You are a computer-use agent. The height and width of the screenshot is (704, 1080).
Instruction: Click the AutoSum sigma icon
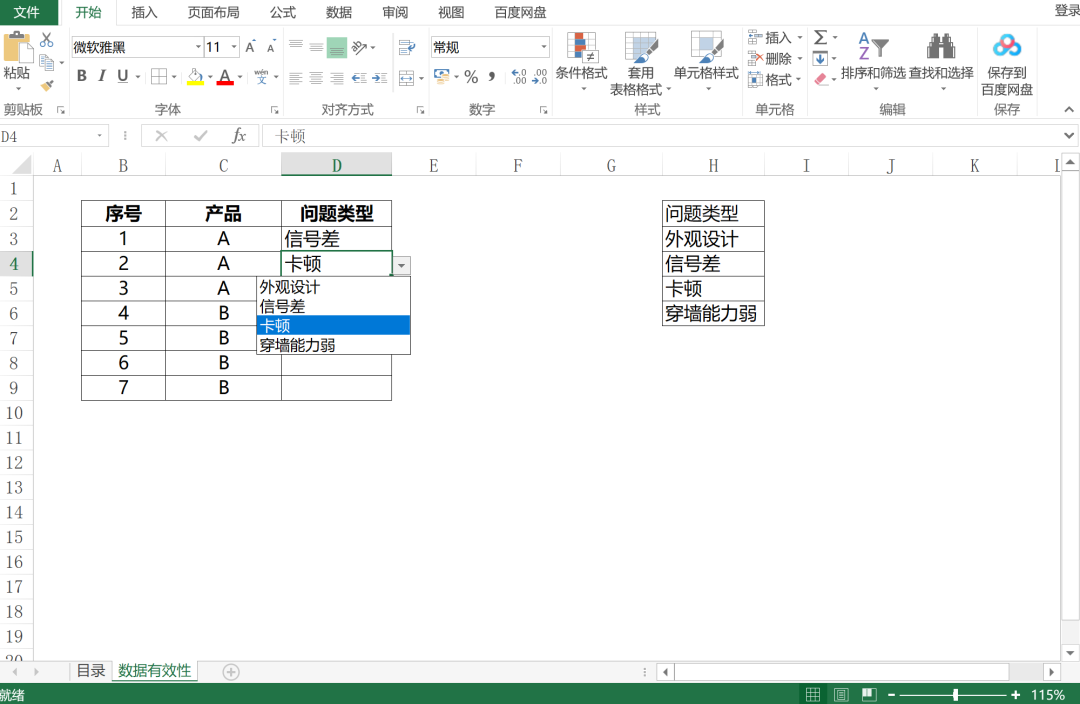[x=820, y=37]
